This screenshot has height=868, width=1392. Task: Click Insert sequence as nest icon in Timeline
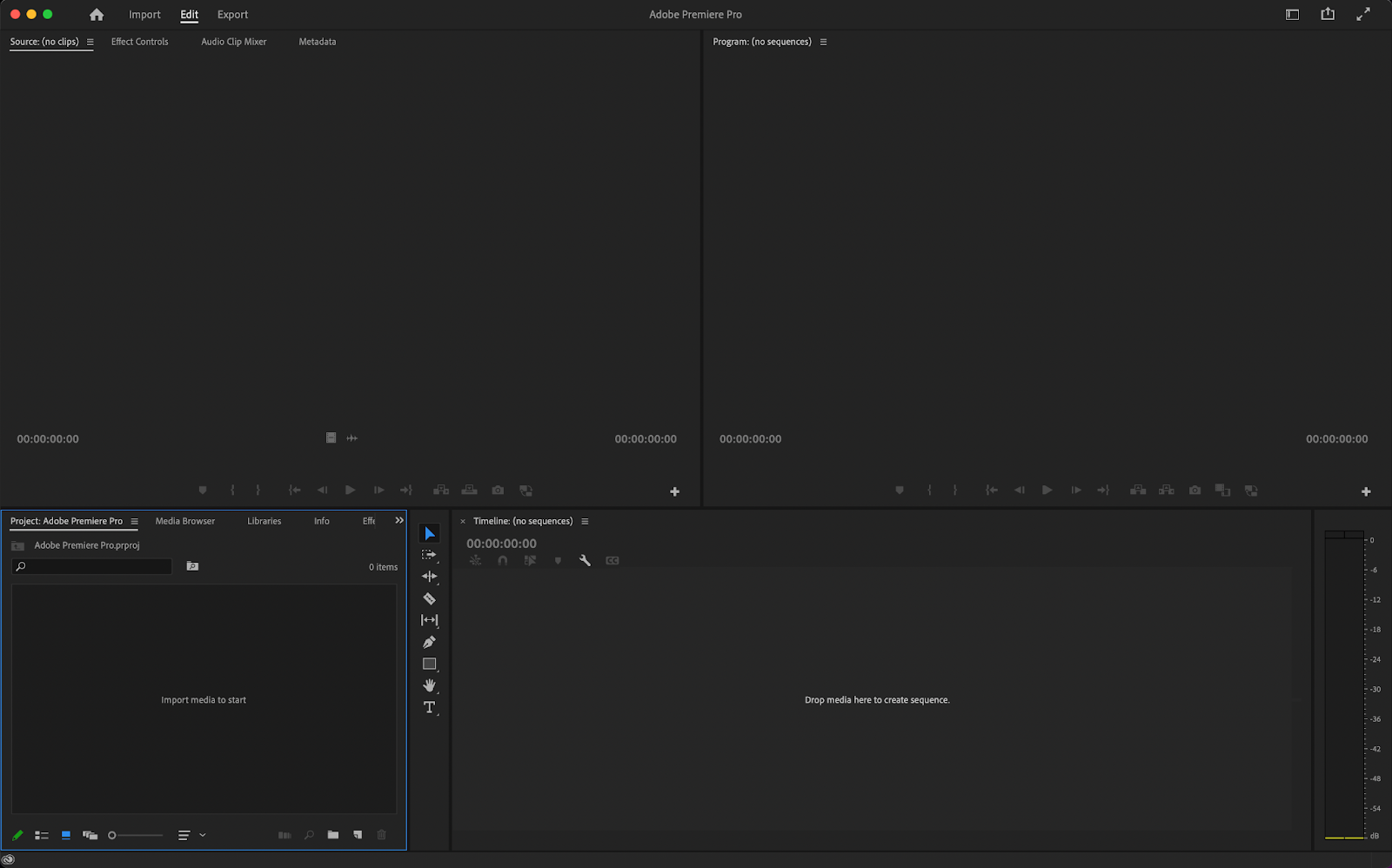(x=475, y=561)
